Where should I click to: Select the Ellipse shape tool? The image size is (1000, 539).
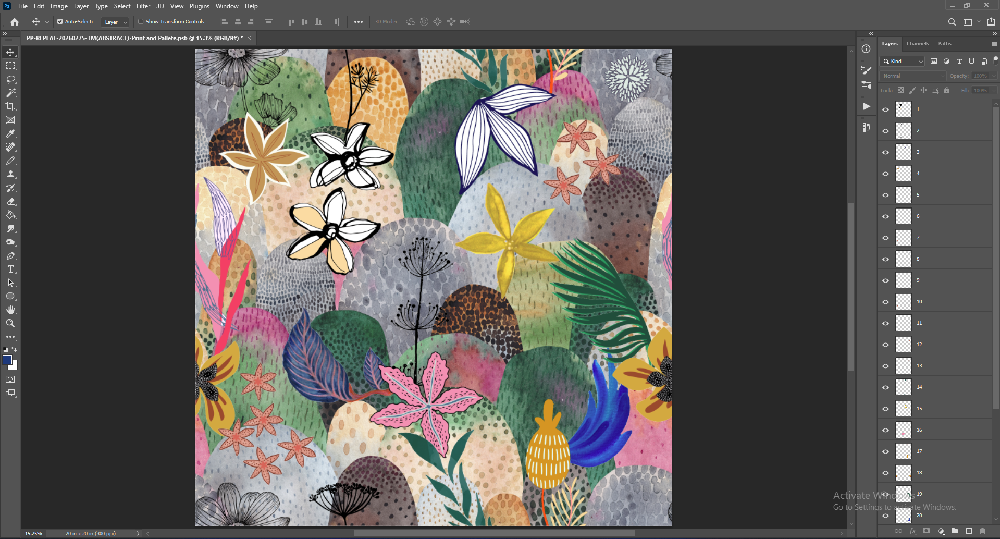[11, 297]
